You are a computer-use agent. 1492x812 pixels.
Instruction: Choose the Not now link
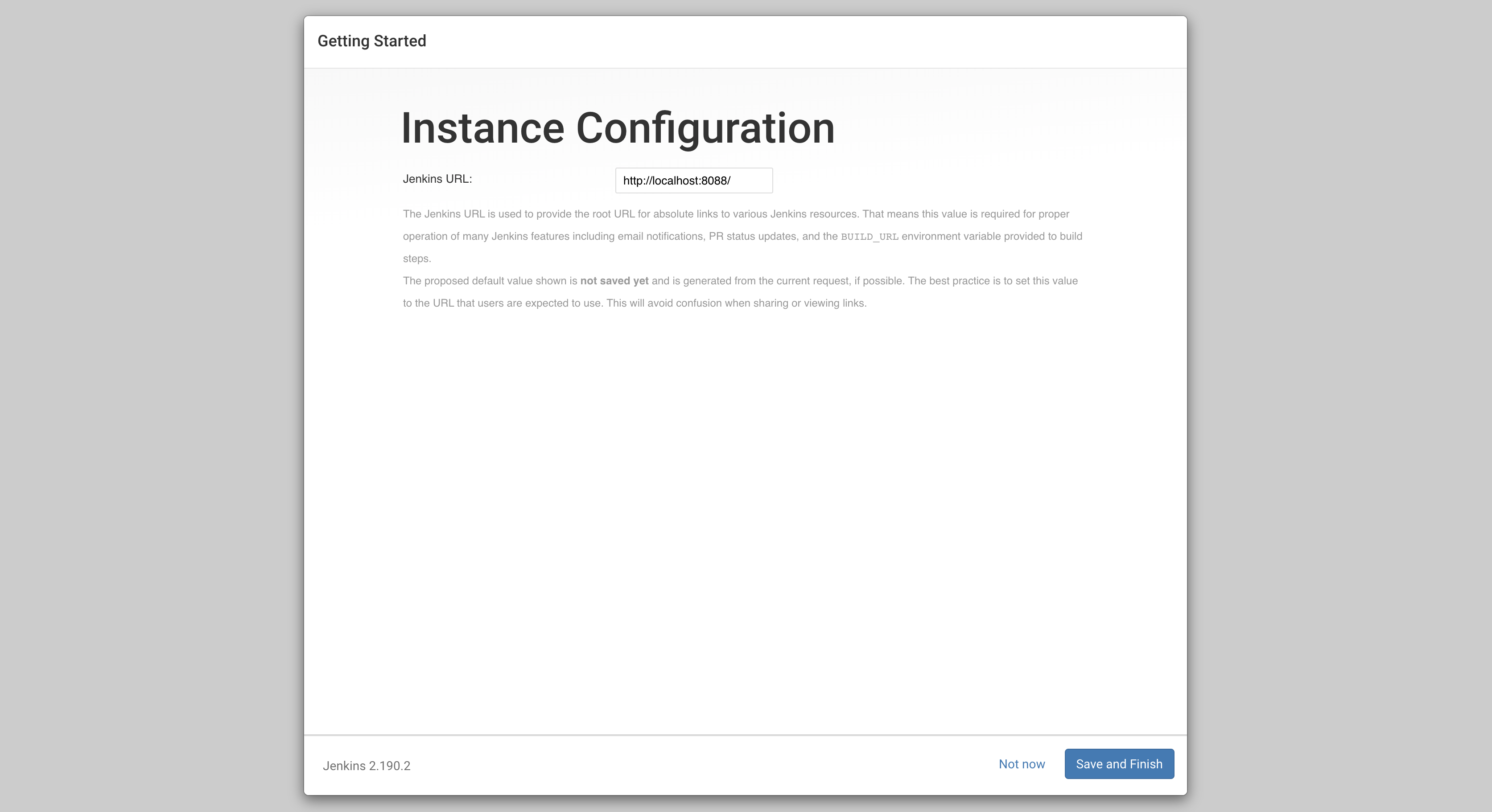click(1021, 764)
